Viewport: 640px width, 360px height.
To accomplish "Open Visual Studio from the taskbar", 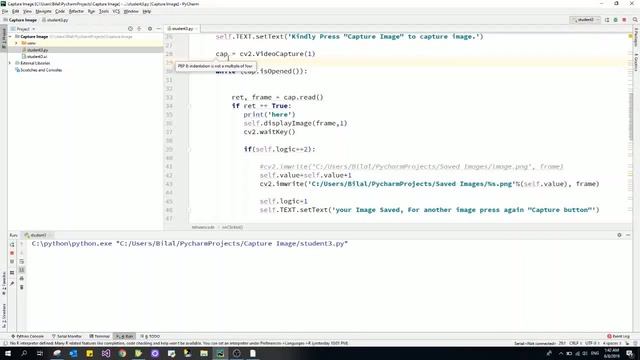I will pyautogui.click(x=106, y=353).
